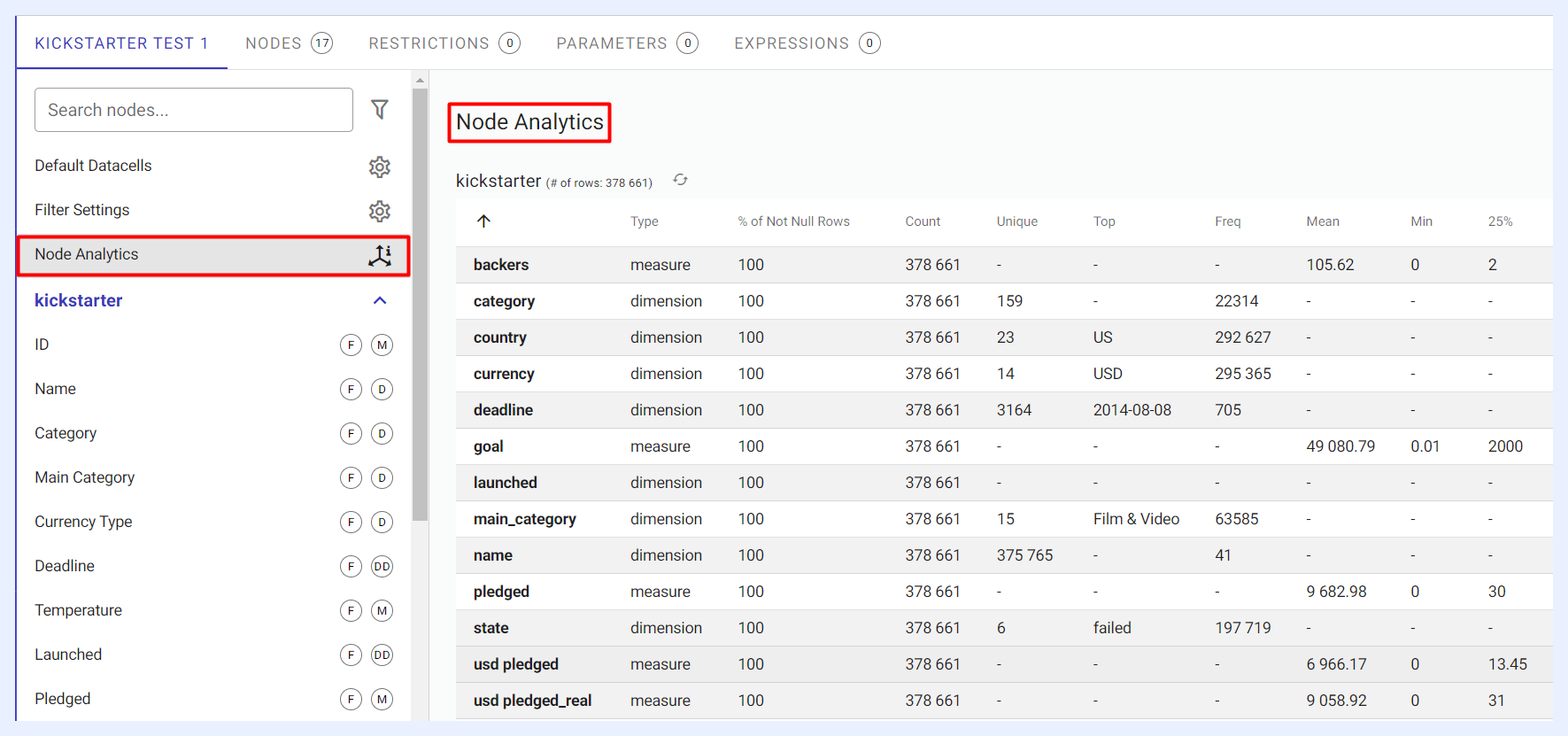
Task: Click the backers row name
Action: click(501, 265)
